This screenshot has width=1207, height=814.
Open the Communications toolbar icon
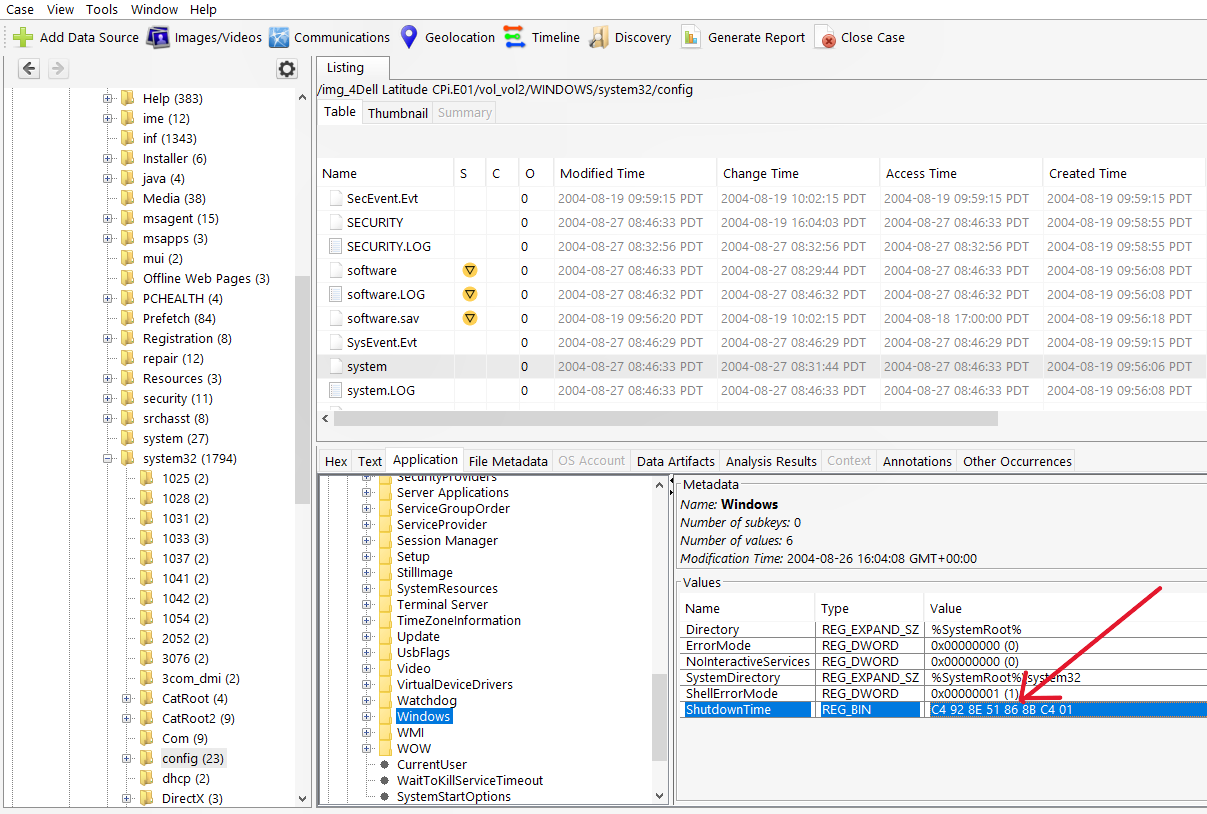[x=279, y=38]
